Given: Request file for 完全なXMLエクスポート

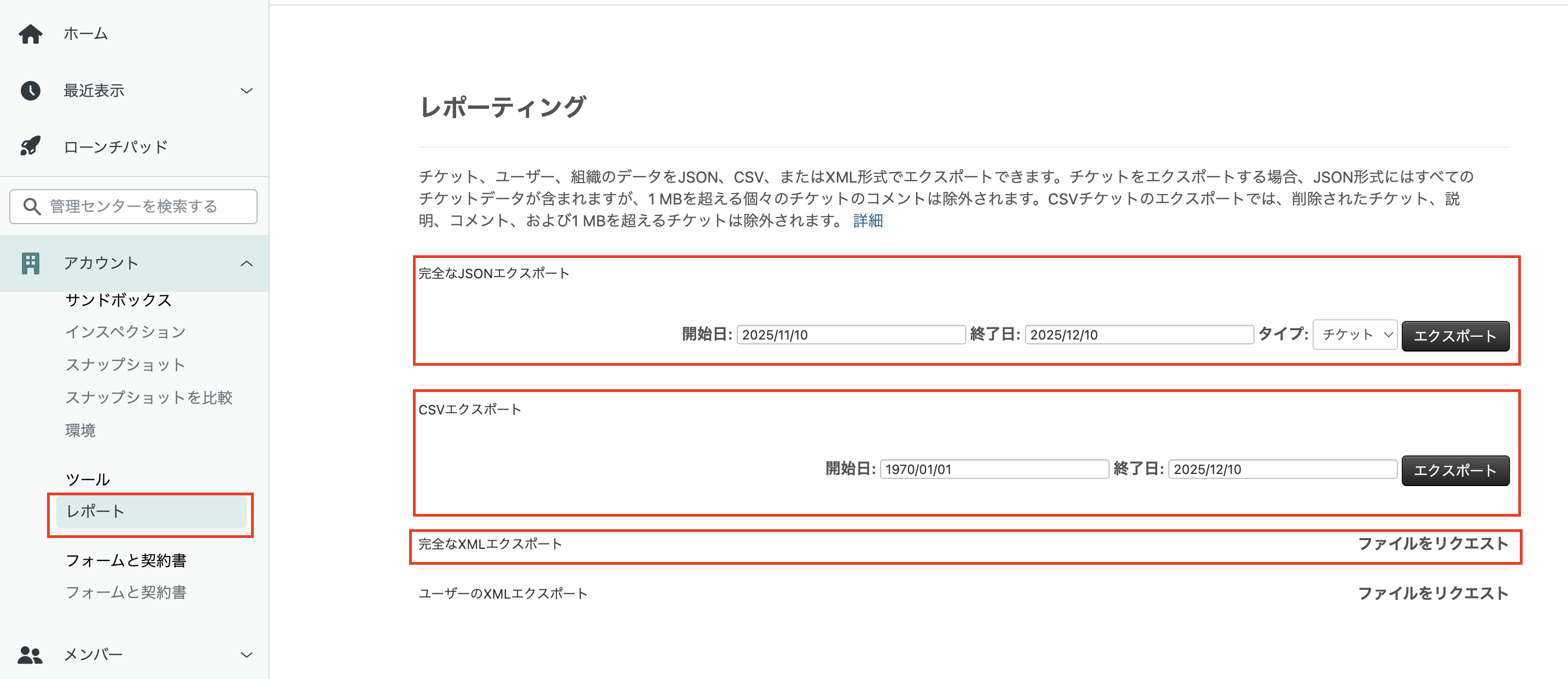Looking at the screenshot, I should click(1433, 543).
